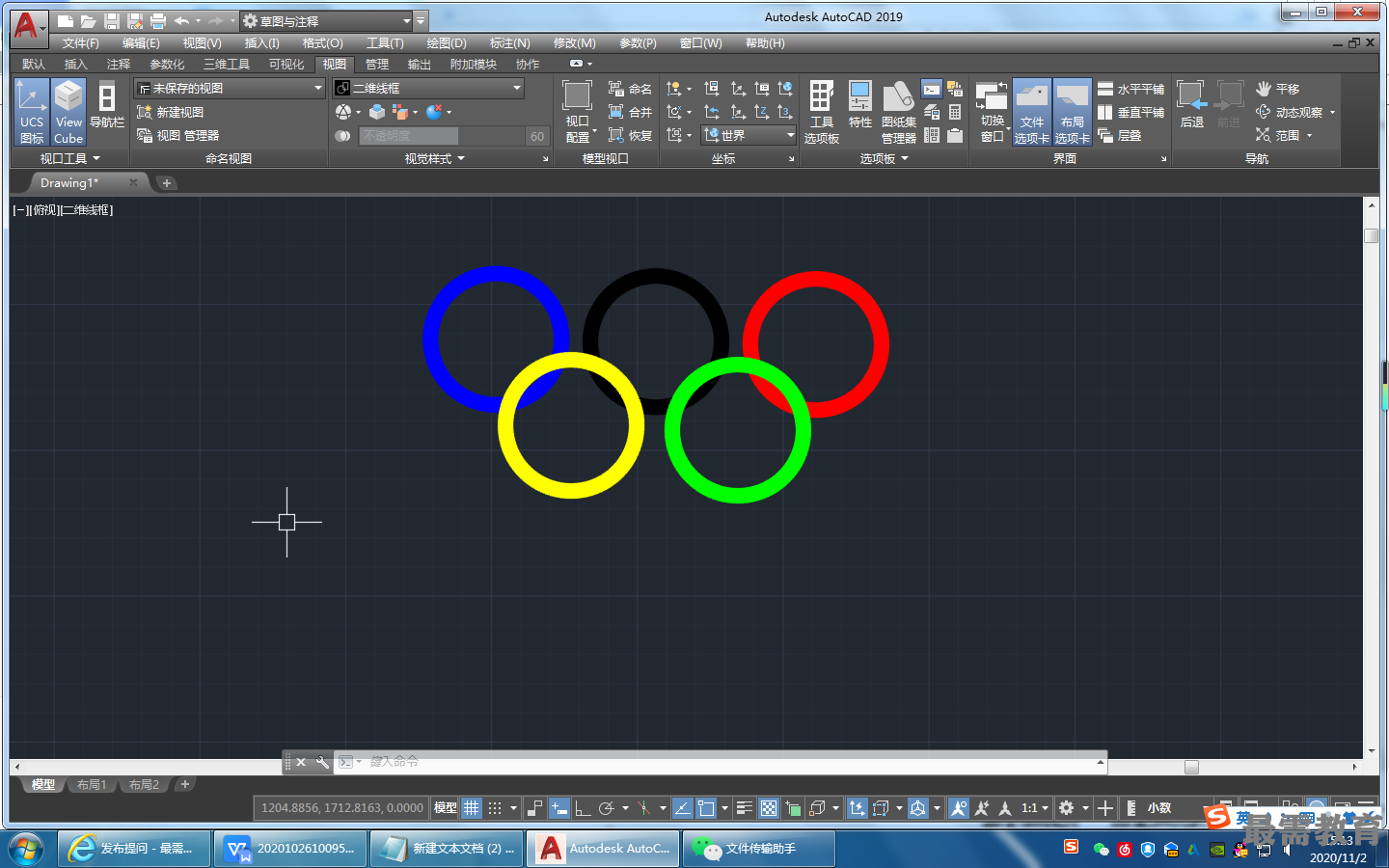
Task: Click 合并 join viewports icon
Action: pyautogui.click(x=616, y=112)
